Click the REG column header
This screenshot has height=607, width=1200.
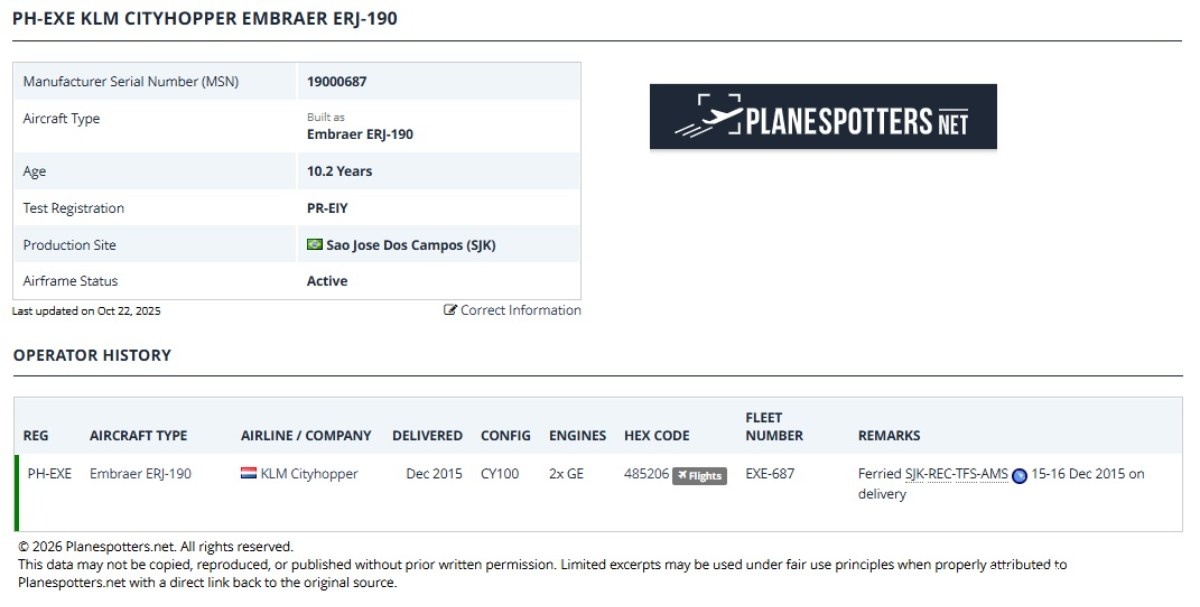(x=36, y=436)
